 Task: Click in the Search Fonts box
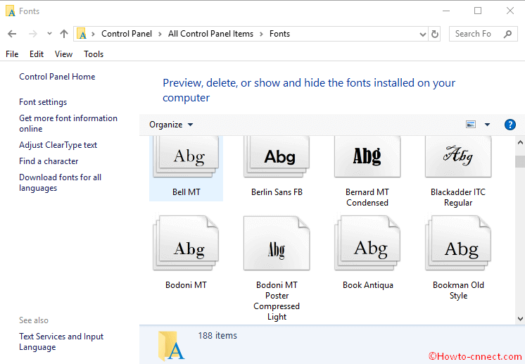click(483, 34)
